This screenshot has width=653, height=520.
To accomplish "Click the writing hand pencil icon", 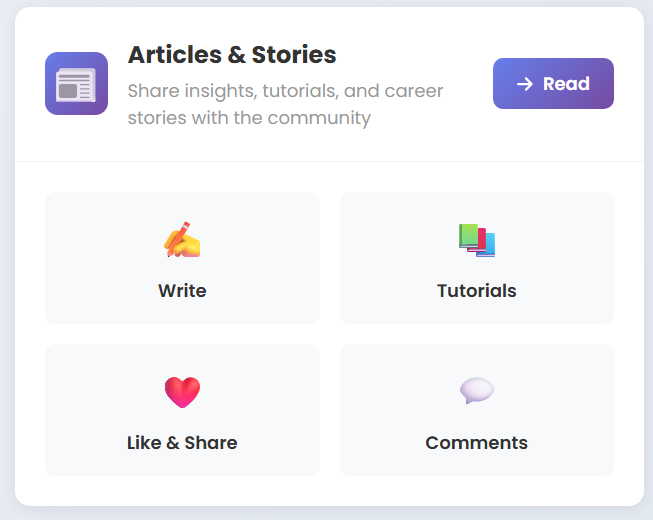I will coord(182,240).
